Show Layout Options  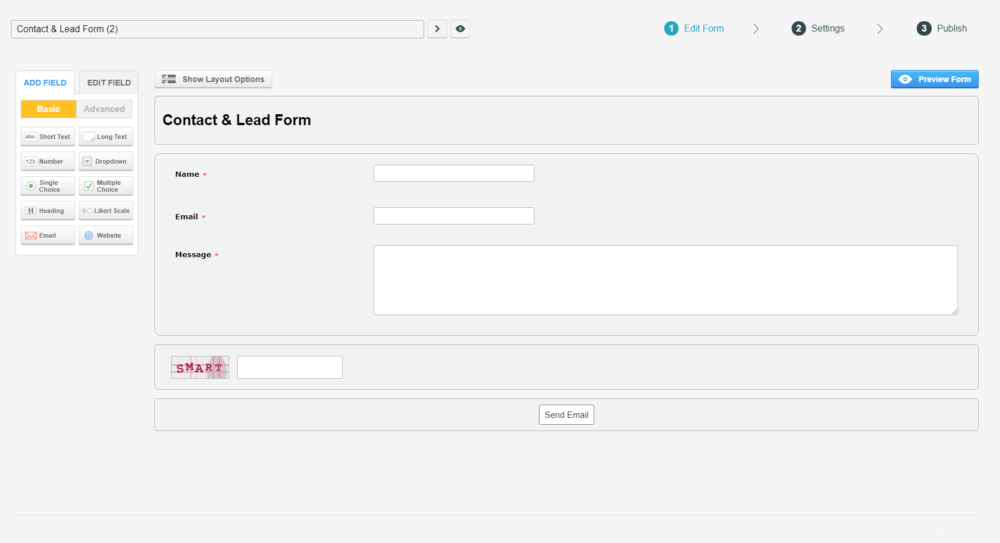pyautogui.click(x=213, y=79)
